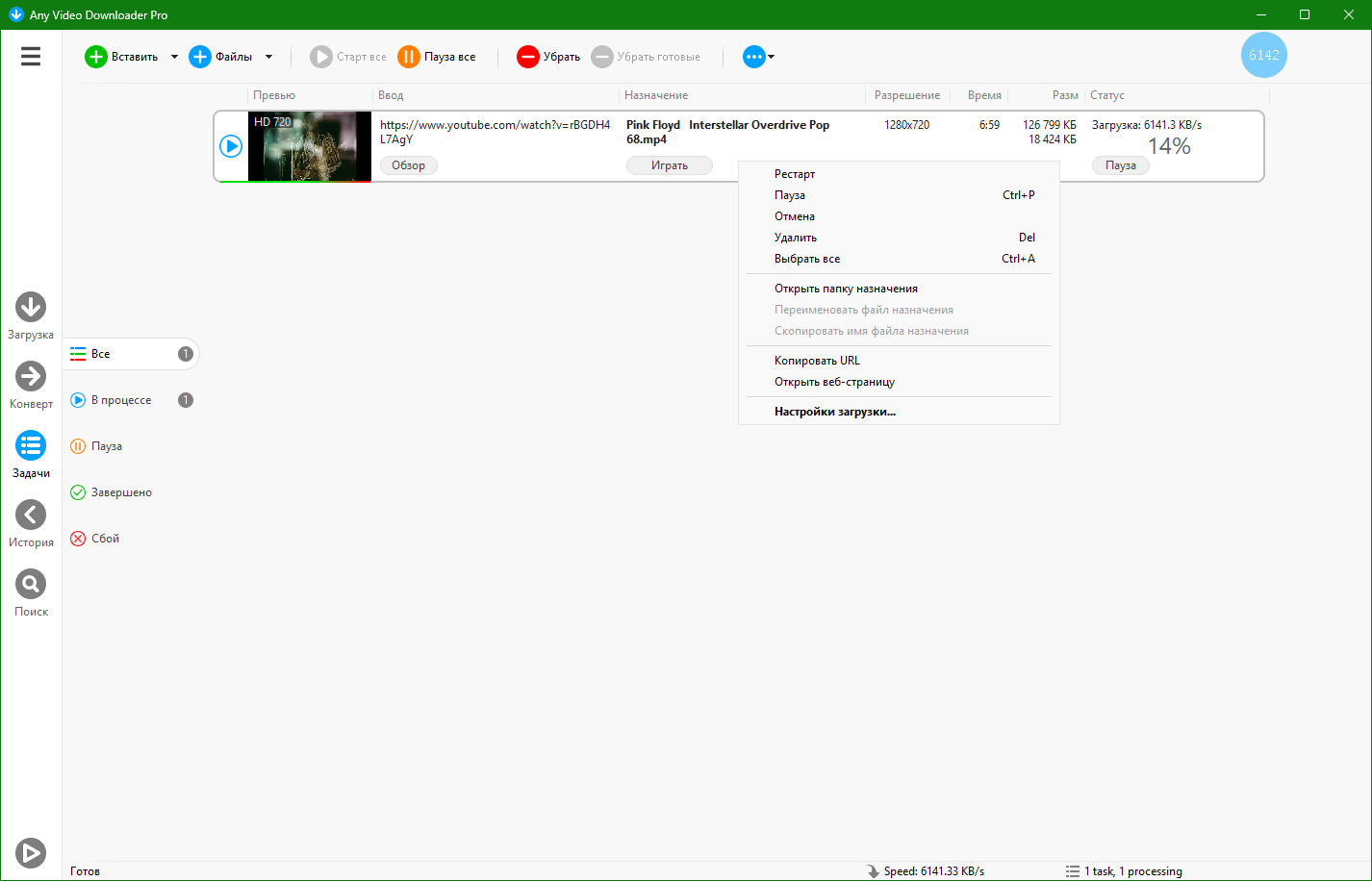This screenshot has height=881, width=1372.
Task: Click the green Вставить plus icon
Action: pos(96,57)
